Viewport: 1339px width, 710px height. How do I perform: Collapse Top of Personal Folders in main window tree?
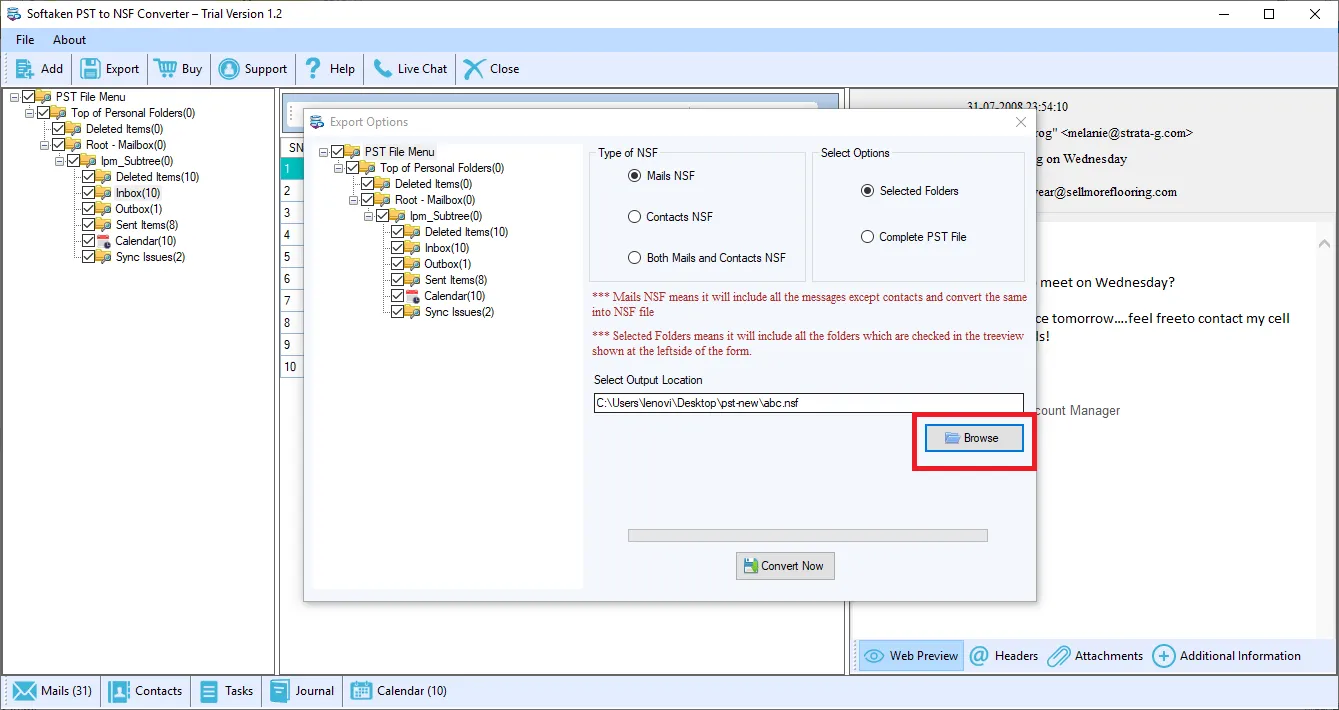pyautogui.click(x=29, y=113)
